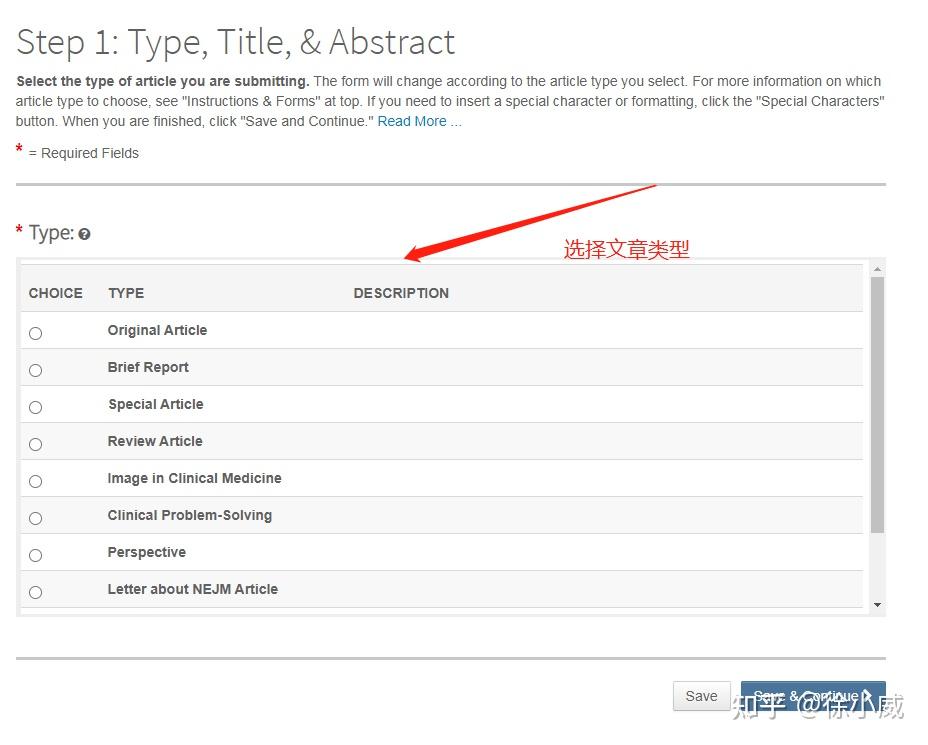Click the type list scrollbar up arrow
Viewport: 928px width, 745px height.
pyautogui.click(x=877, y=269)
